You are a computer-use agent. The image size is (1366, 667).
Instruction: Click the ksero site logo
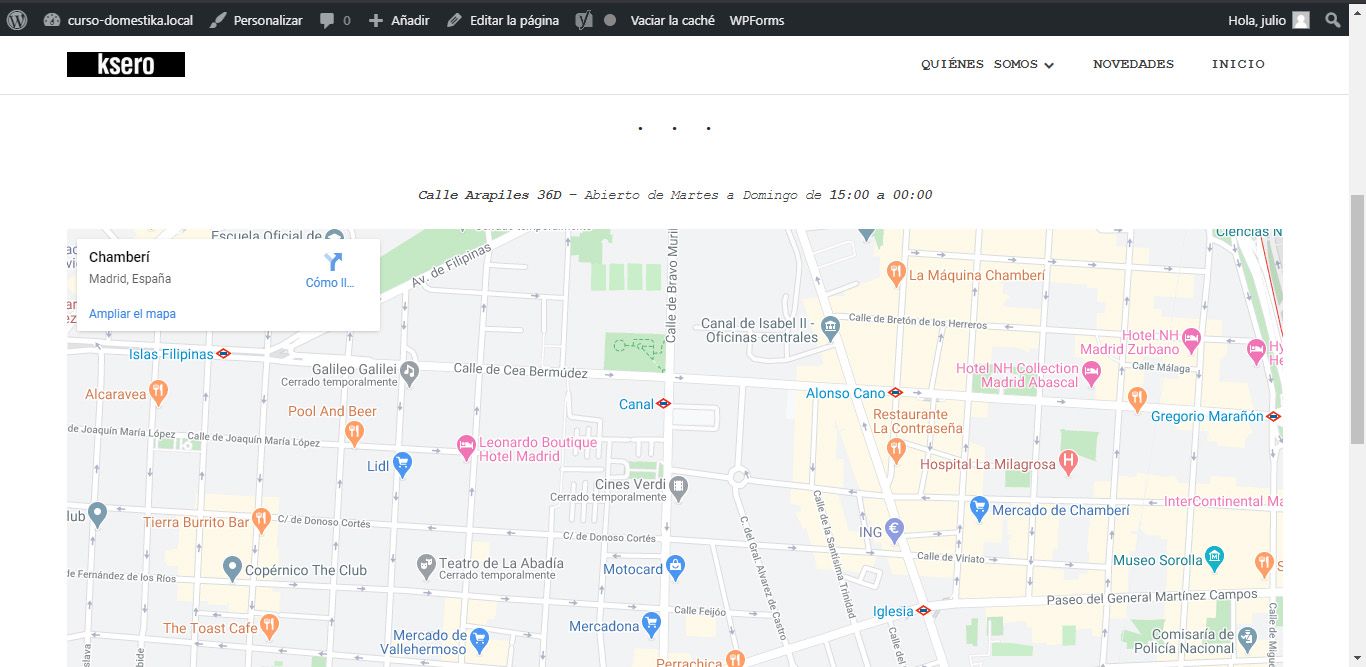126,64
